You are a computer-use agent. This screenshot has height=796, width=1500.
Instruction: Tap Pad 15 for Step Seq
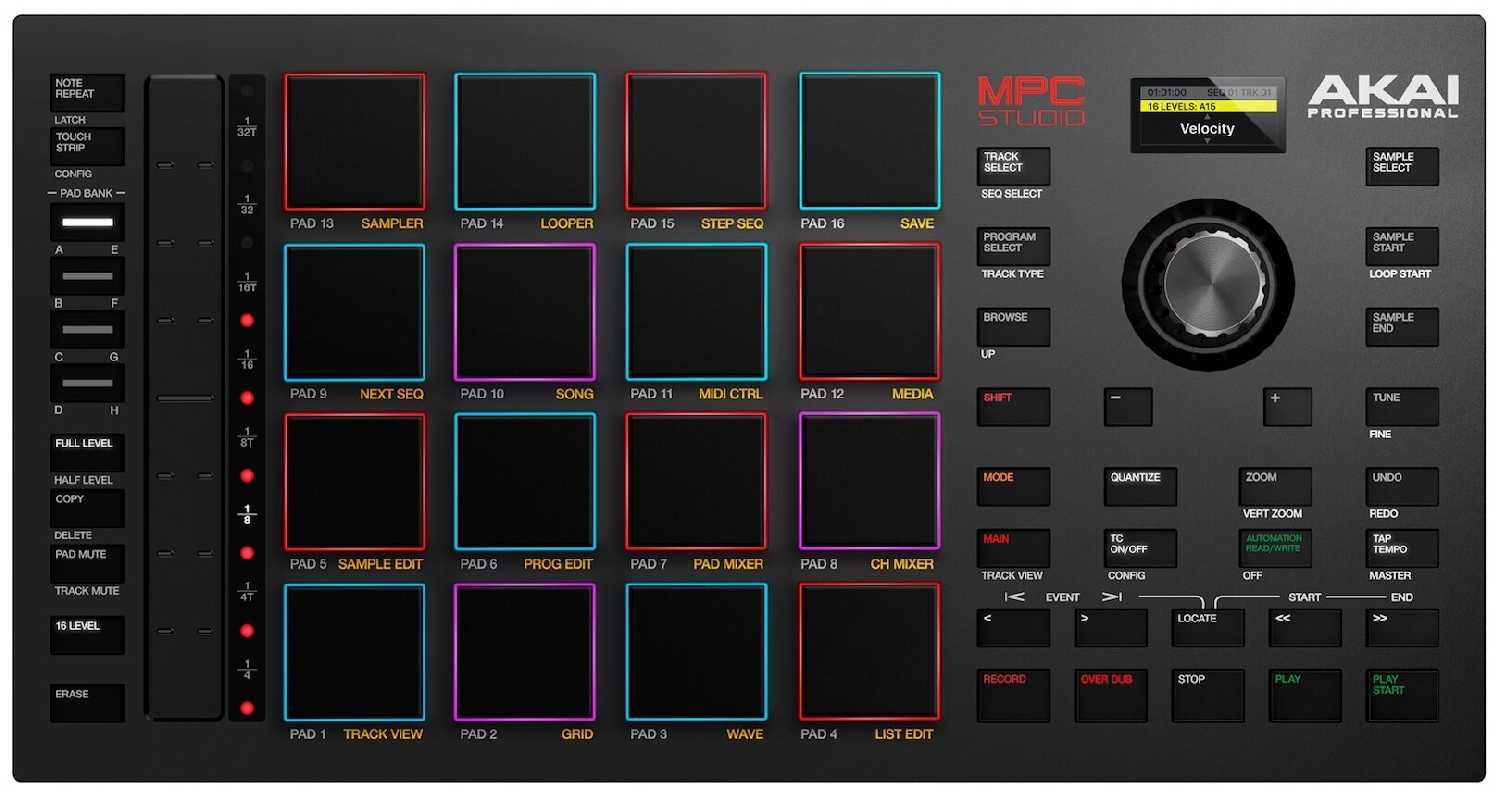696,141
